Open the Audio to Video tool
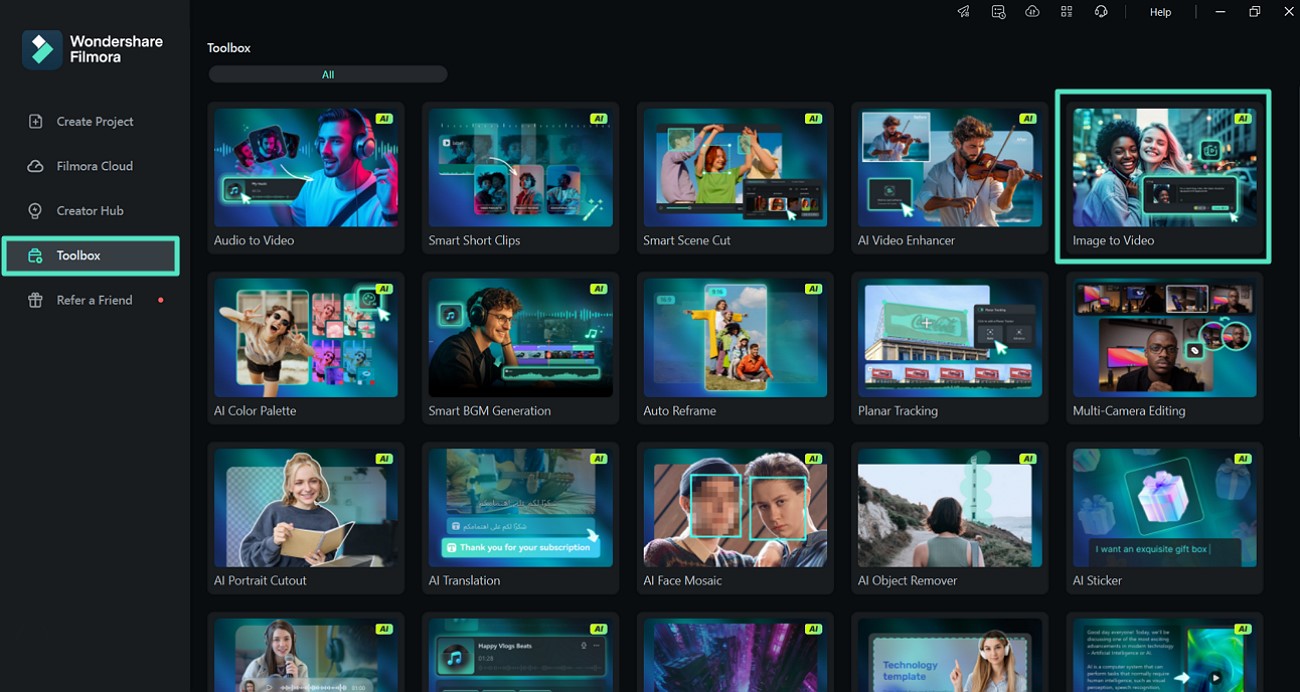 [306, 178]
